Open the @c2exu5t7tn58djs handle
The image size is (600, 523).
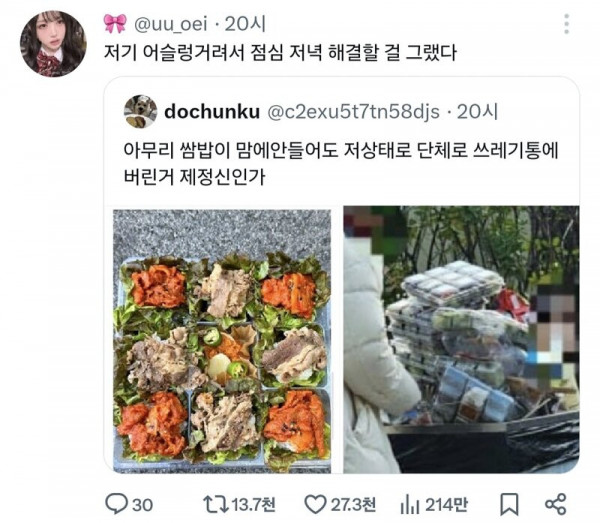(353, 112)
